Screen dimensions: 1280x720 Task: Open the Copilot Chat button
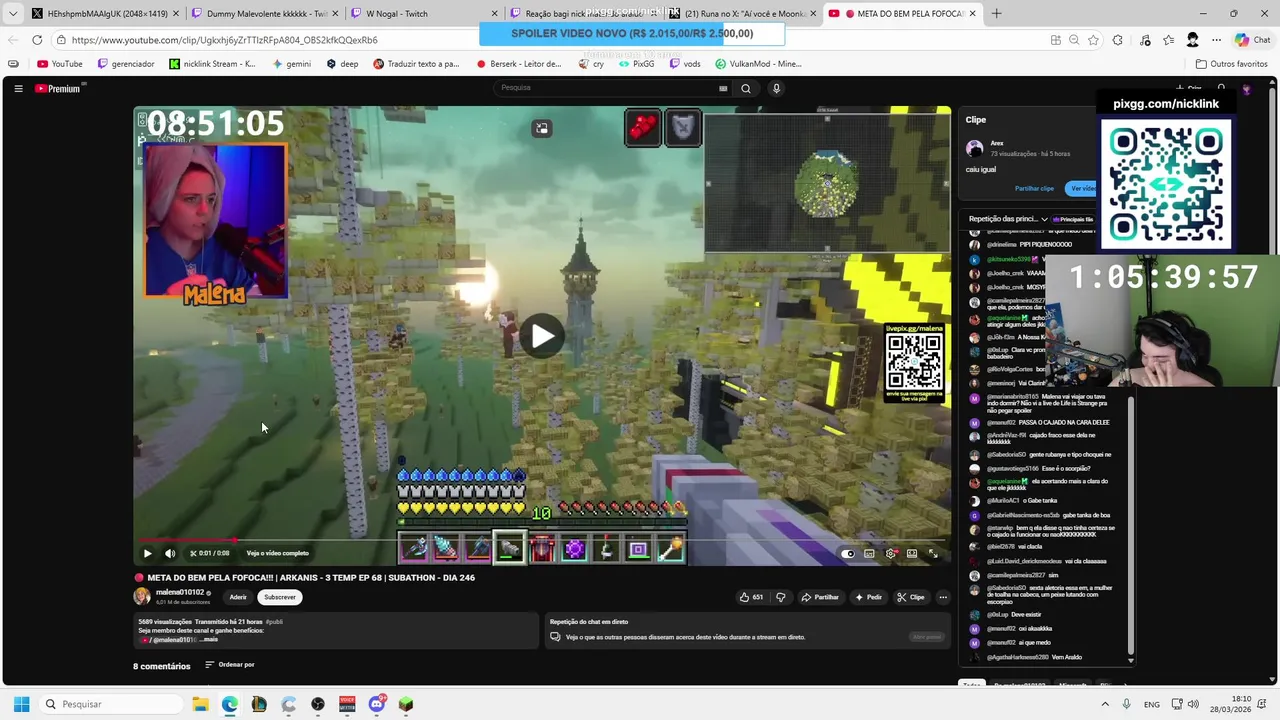point(1252,40)
